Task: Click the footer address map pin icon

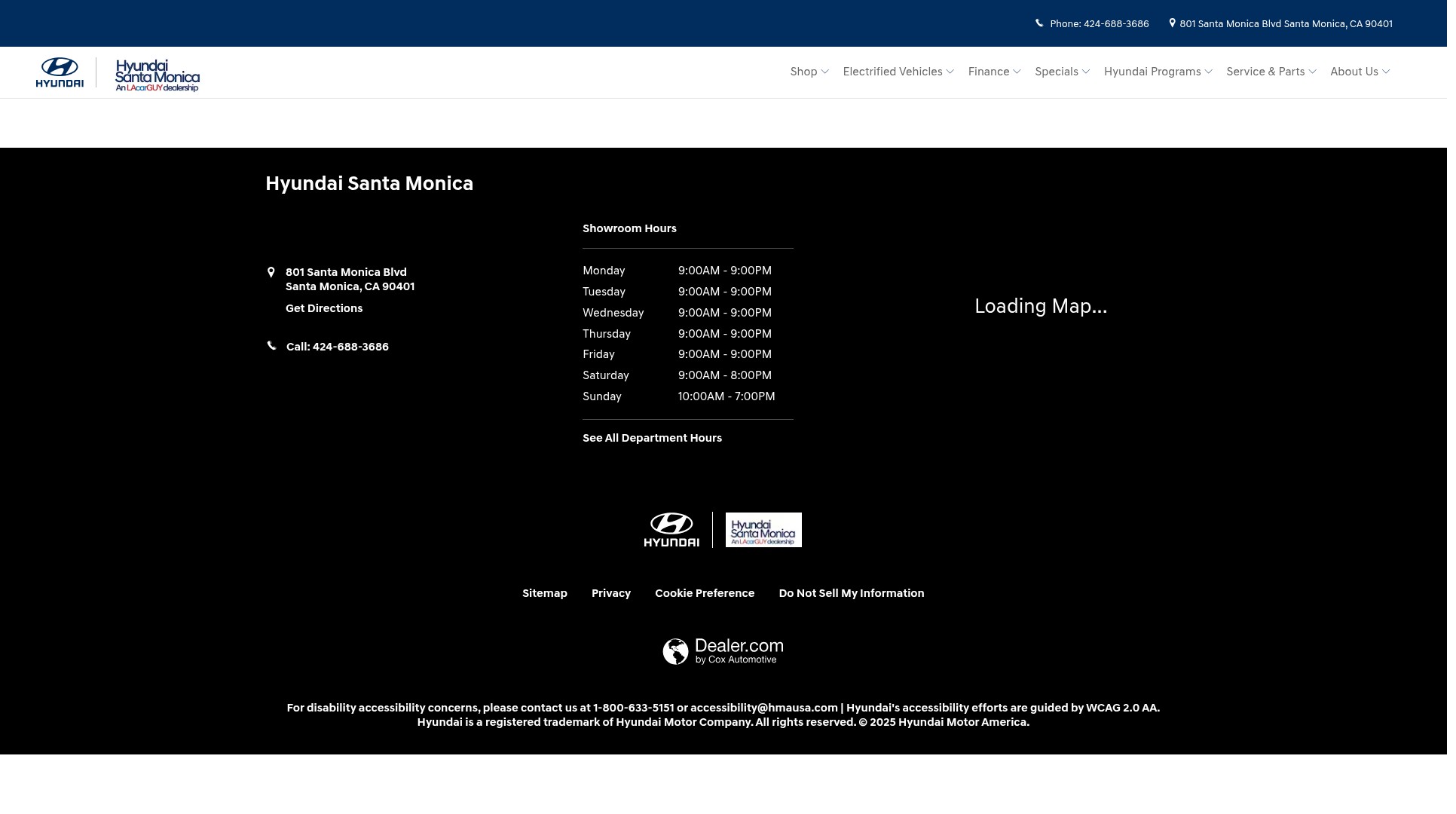Action: coord(271,272)
